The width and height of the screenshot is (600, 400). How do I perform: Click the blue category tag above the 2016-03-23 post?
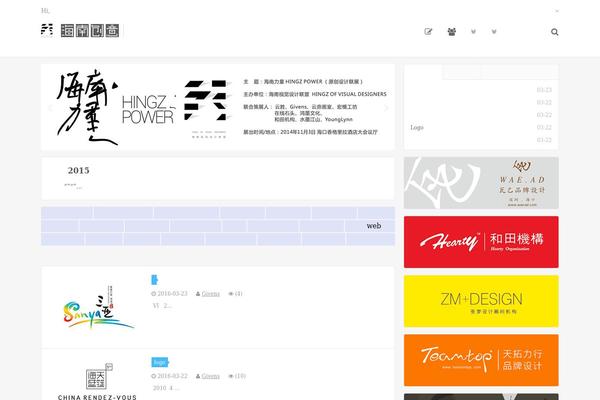pos(155,280)
